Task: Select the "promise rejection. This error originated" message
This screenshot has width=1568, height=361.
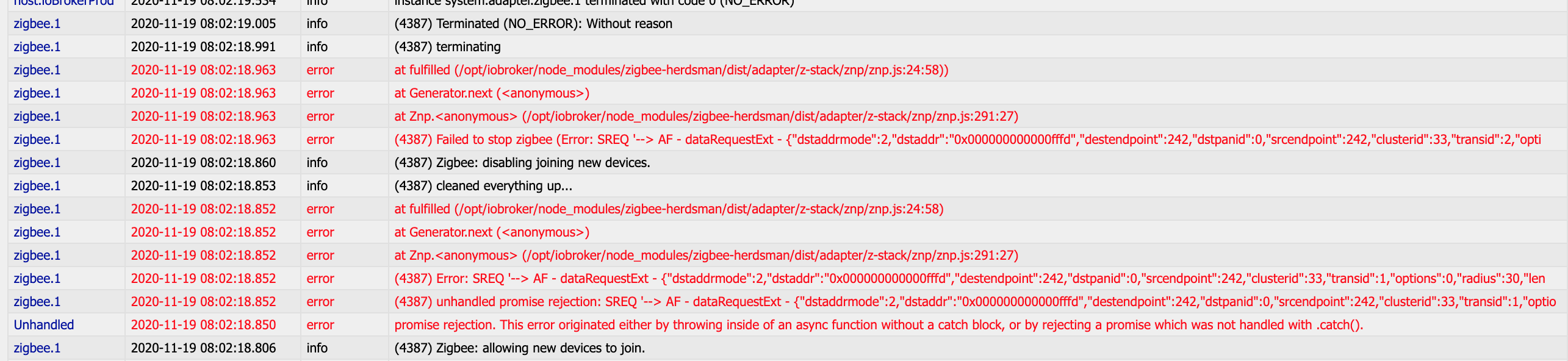Action: 878,325
